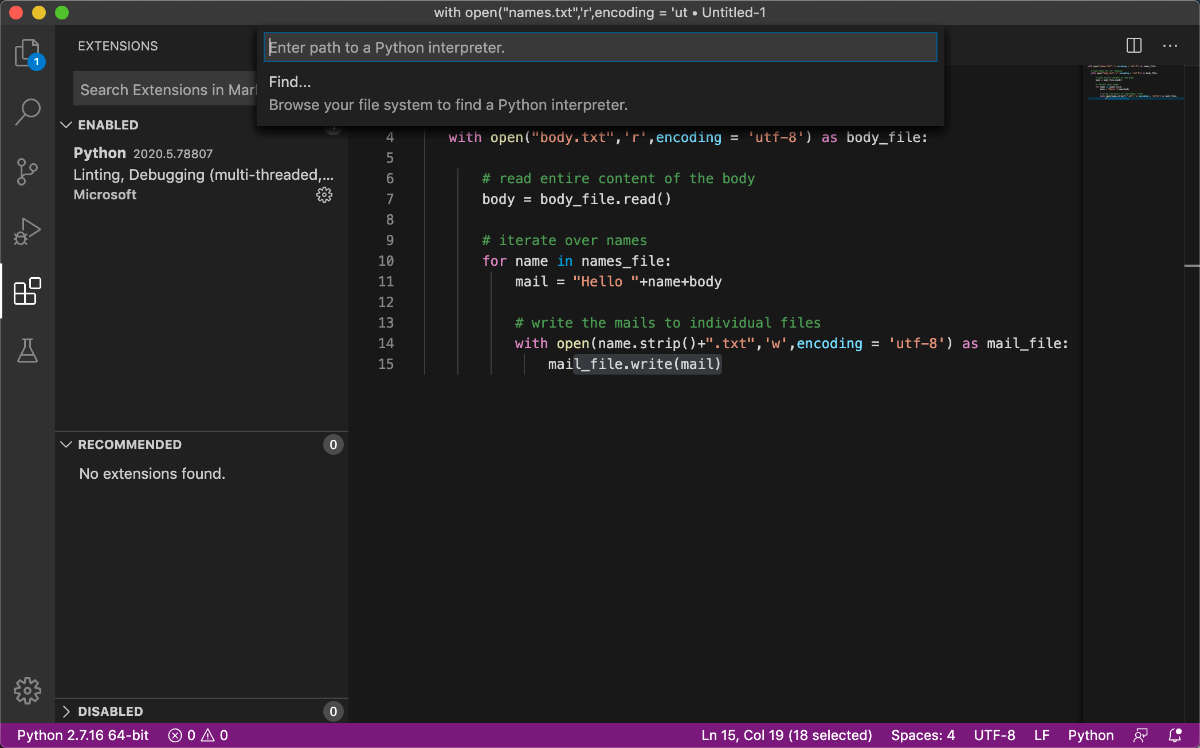Open the Run and Debug view

coord(27,231)
